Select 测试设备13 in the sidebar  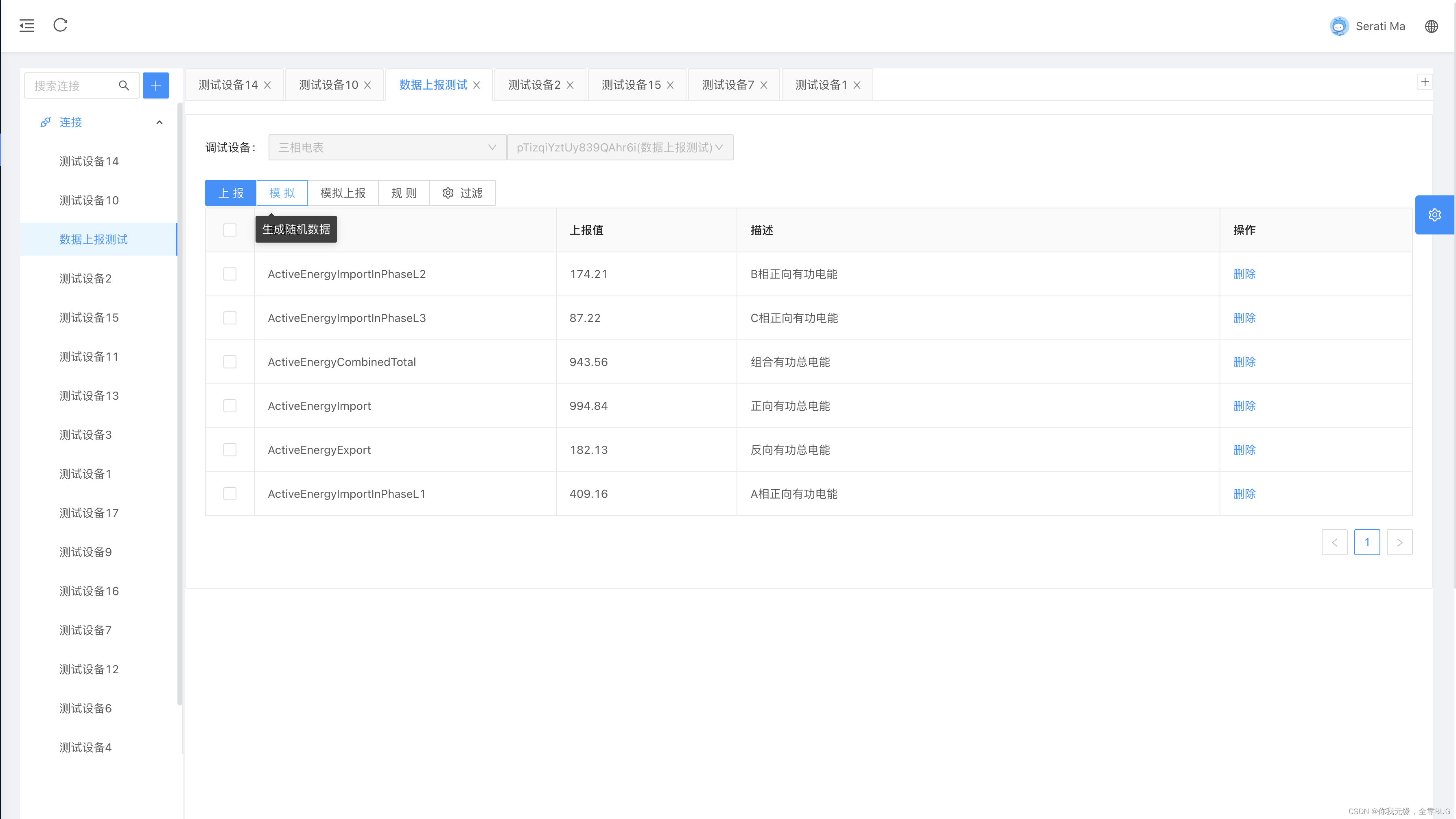[98, 396]
